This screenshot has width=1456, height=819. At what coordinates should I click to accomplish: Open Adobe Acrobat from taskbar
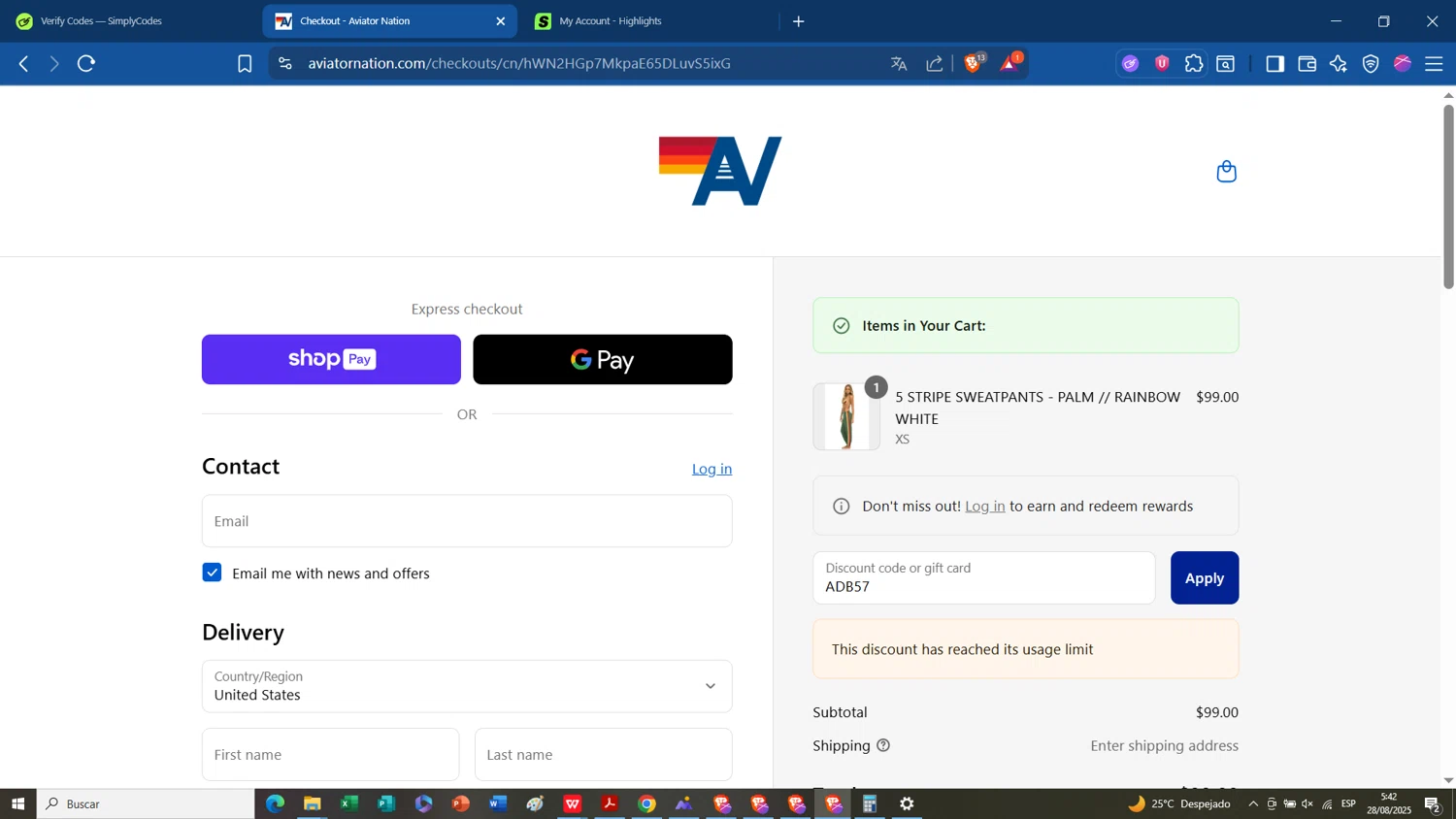pyautogui.click(x=610, y=803)
